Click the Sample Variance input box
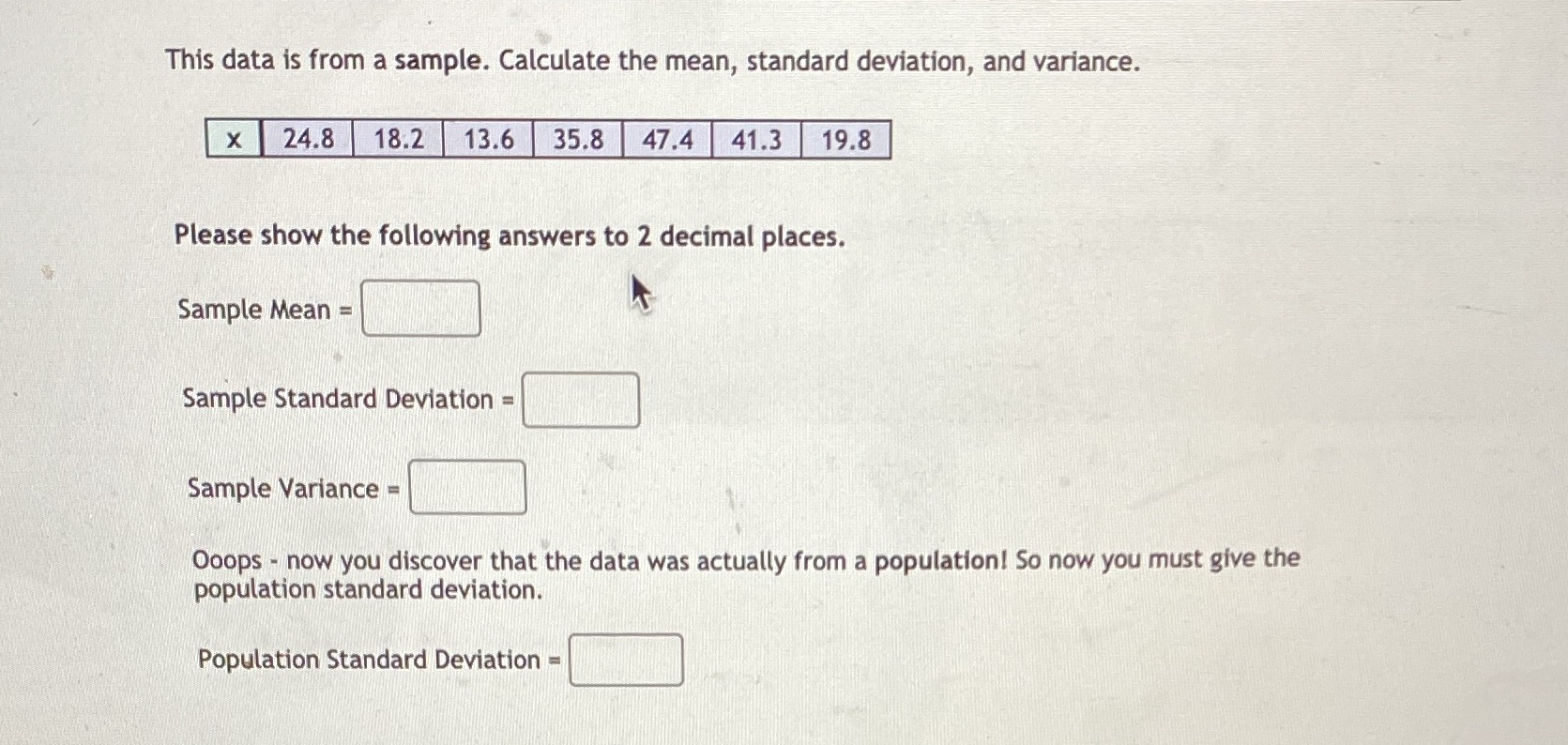This screenshot has height=745, width=1568. (x=466, y=486)
